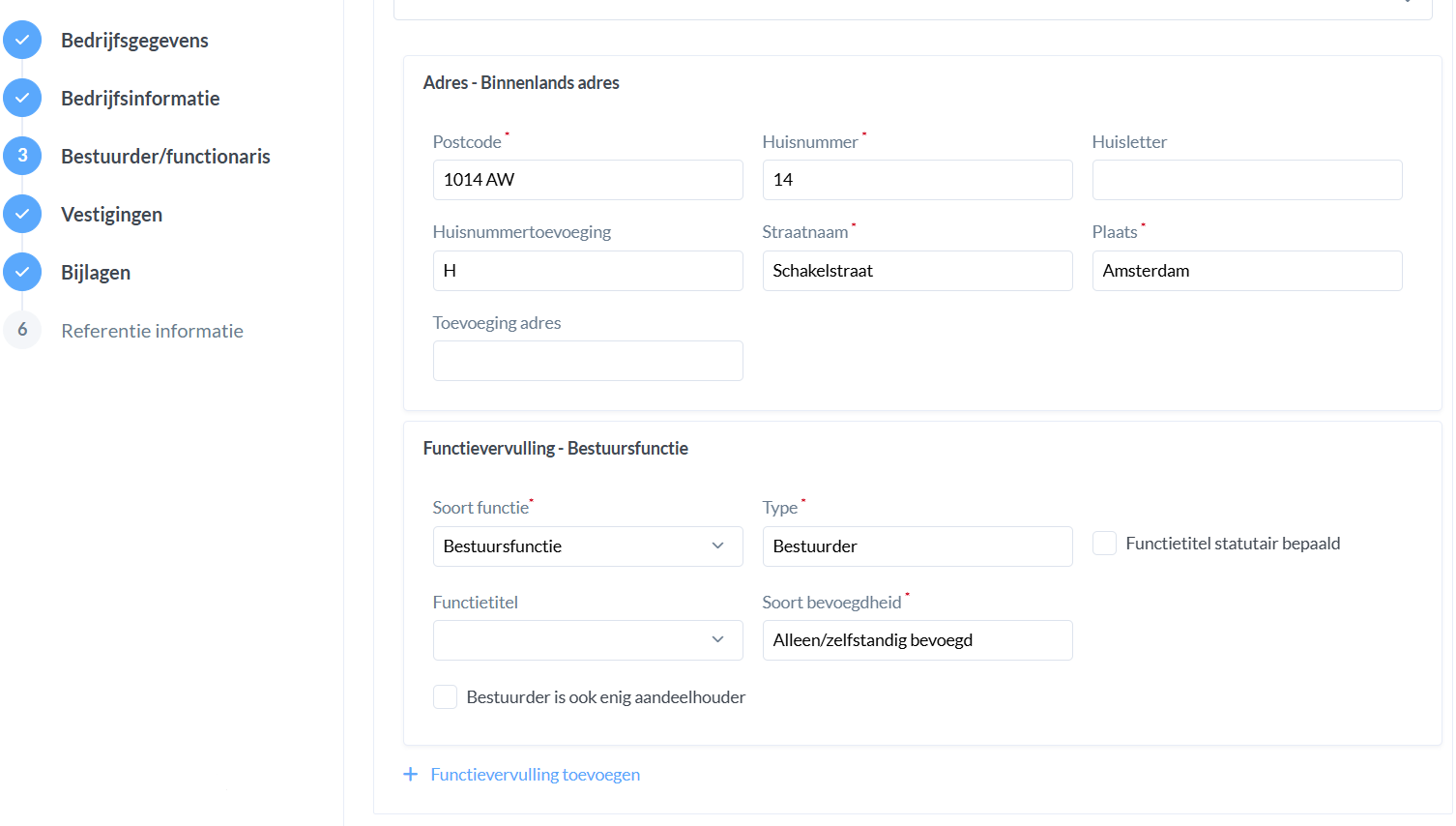This screenshot has width=1456, height=826.
Task: Click the Toevoeging adres field
Action: (587, 361)
